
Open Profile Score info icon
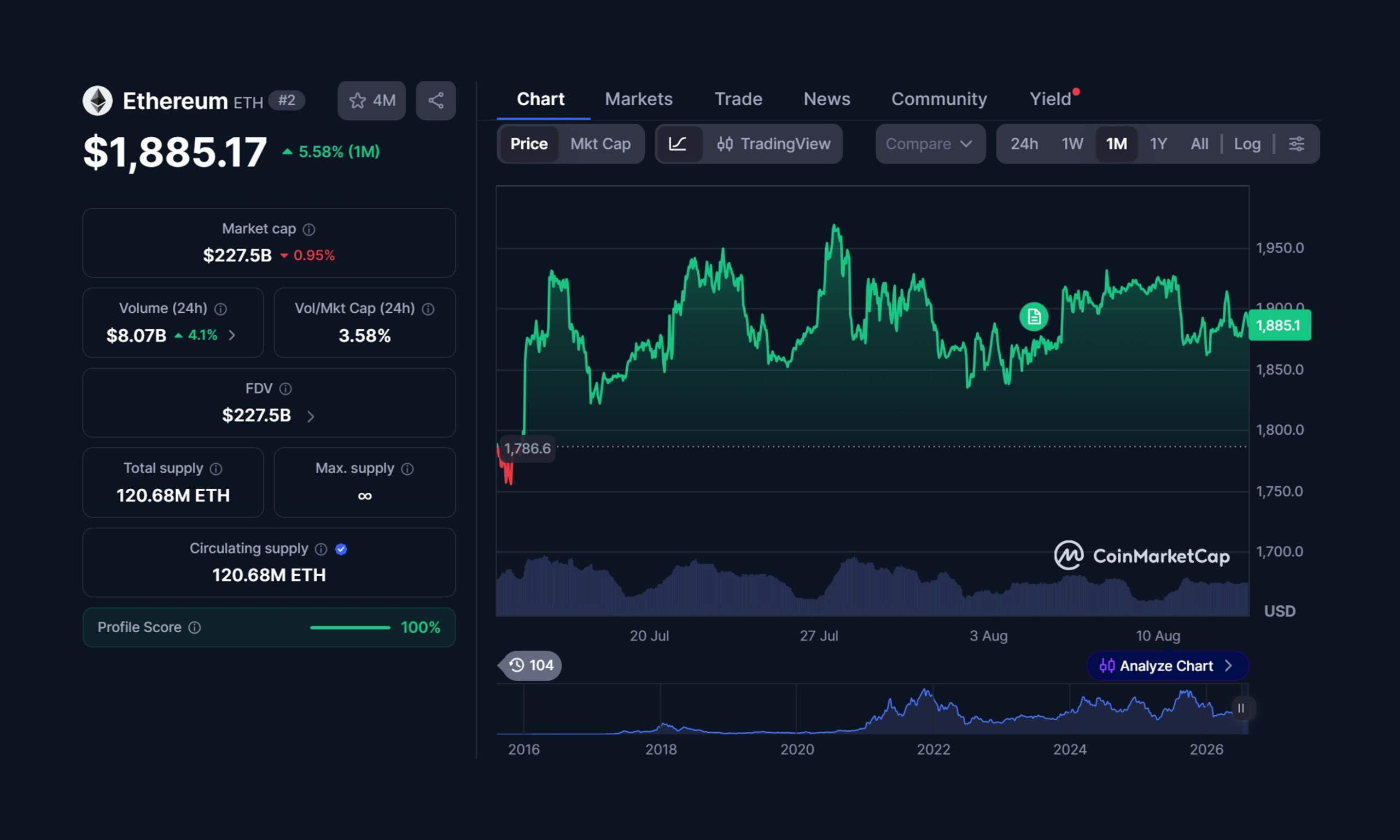[x=195, y=628]
